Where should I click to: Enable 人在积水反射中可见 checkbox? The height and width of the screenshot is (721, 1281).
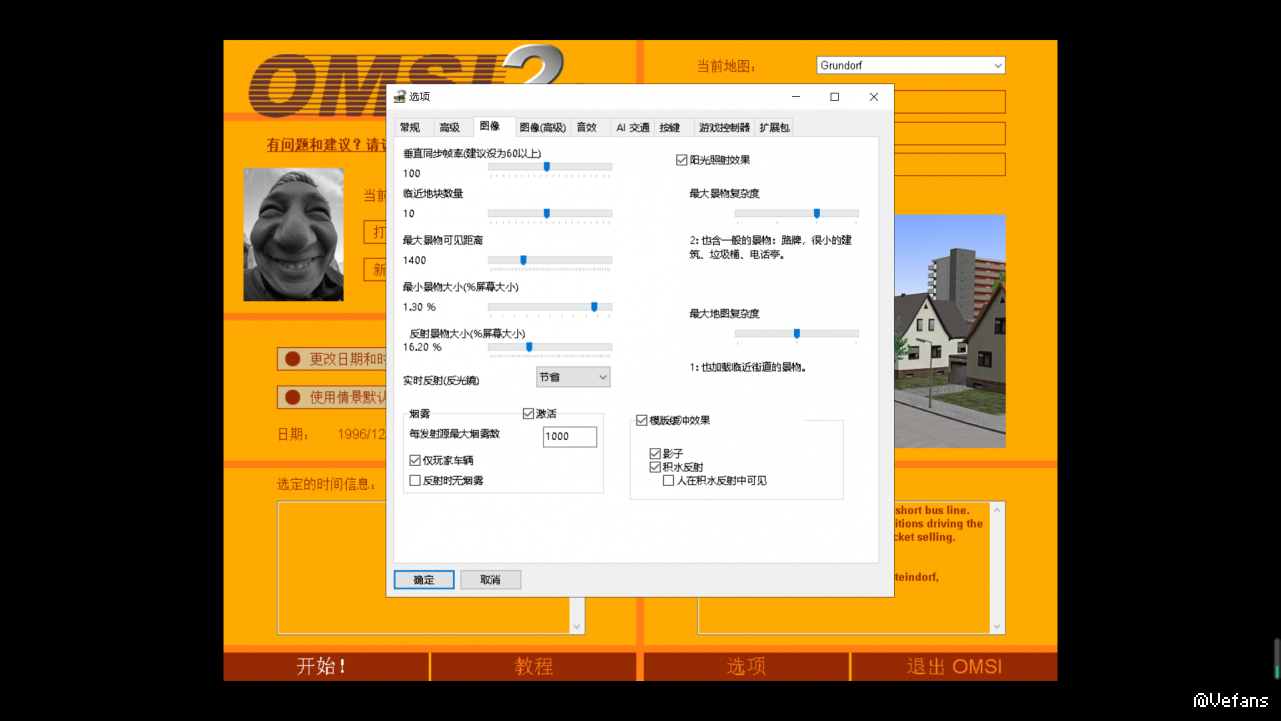point(668,481)
